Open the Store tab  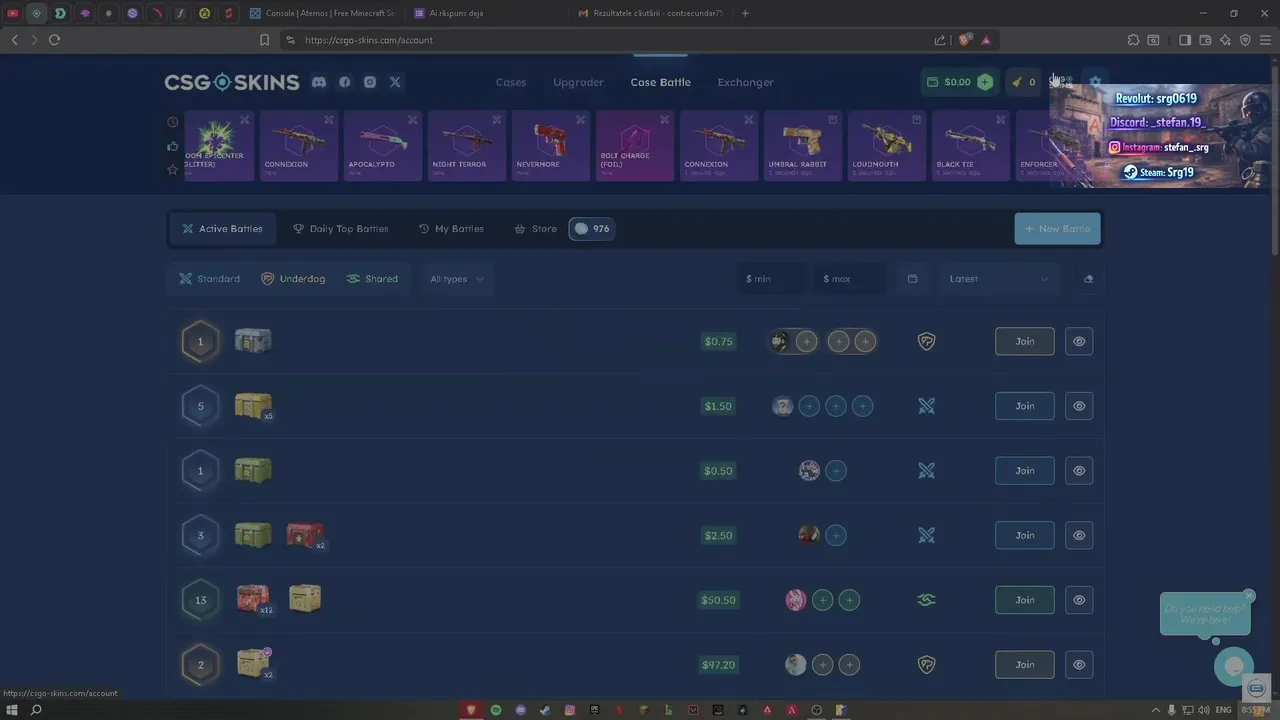[535, 229]
